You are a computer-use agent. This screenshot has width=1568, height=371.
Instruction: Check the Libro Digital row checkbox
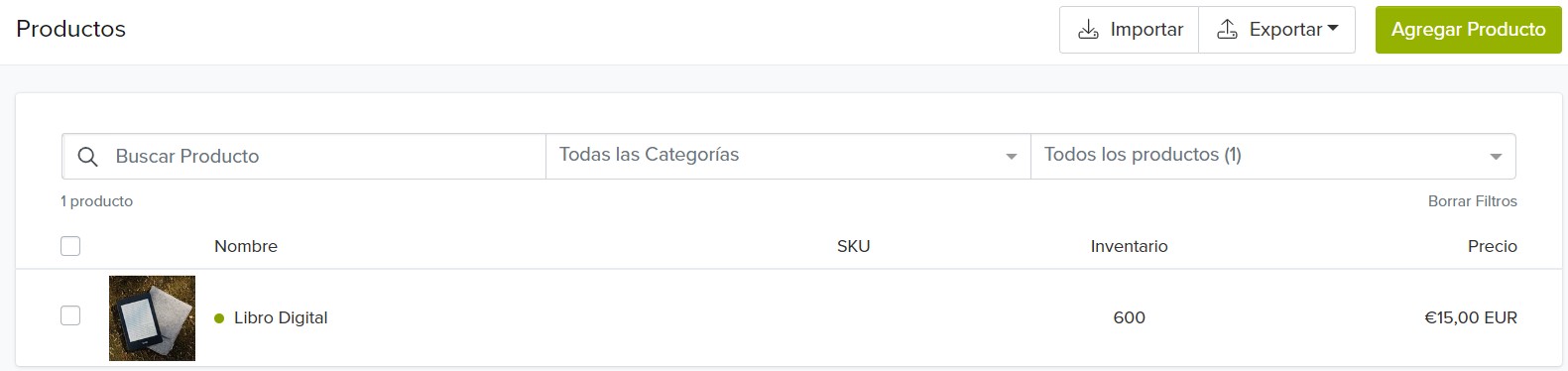click(x=70, y=315)
